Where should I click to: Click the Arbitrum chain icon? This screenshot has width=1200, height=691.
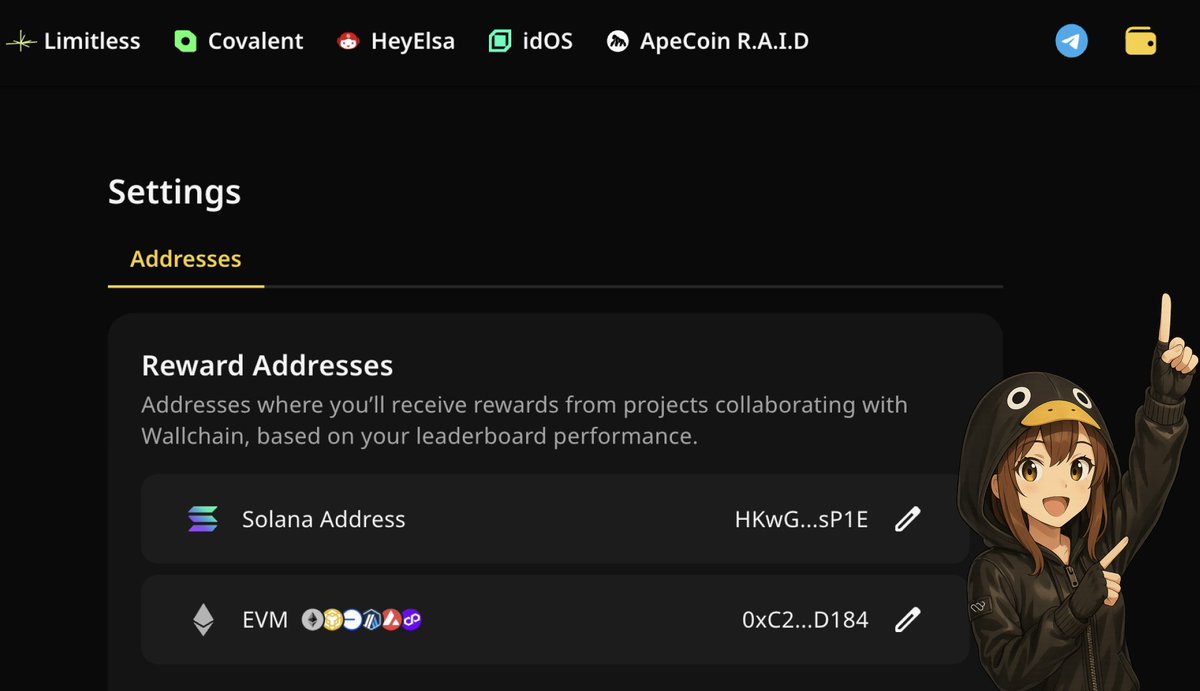tap(371, 620)
